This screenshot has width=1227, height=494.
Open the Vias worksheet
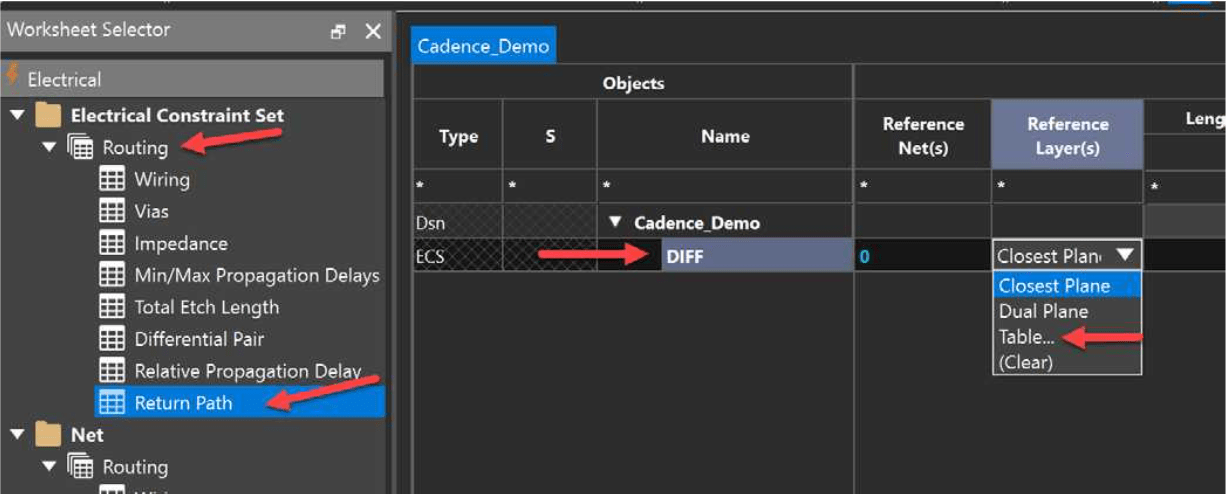tap(152, 212)
